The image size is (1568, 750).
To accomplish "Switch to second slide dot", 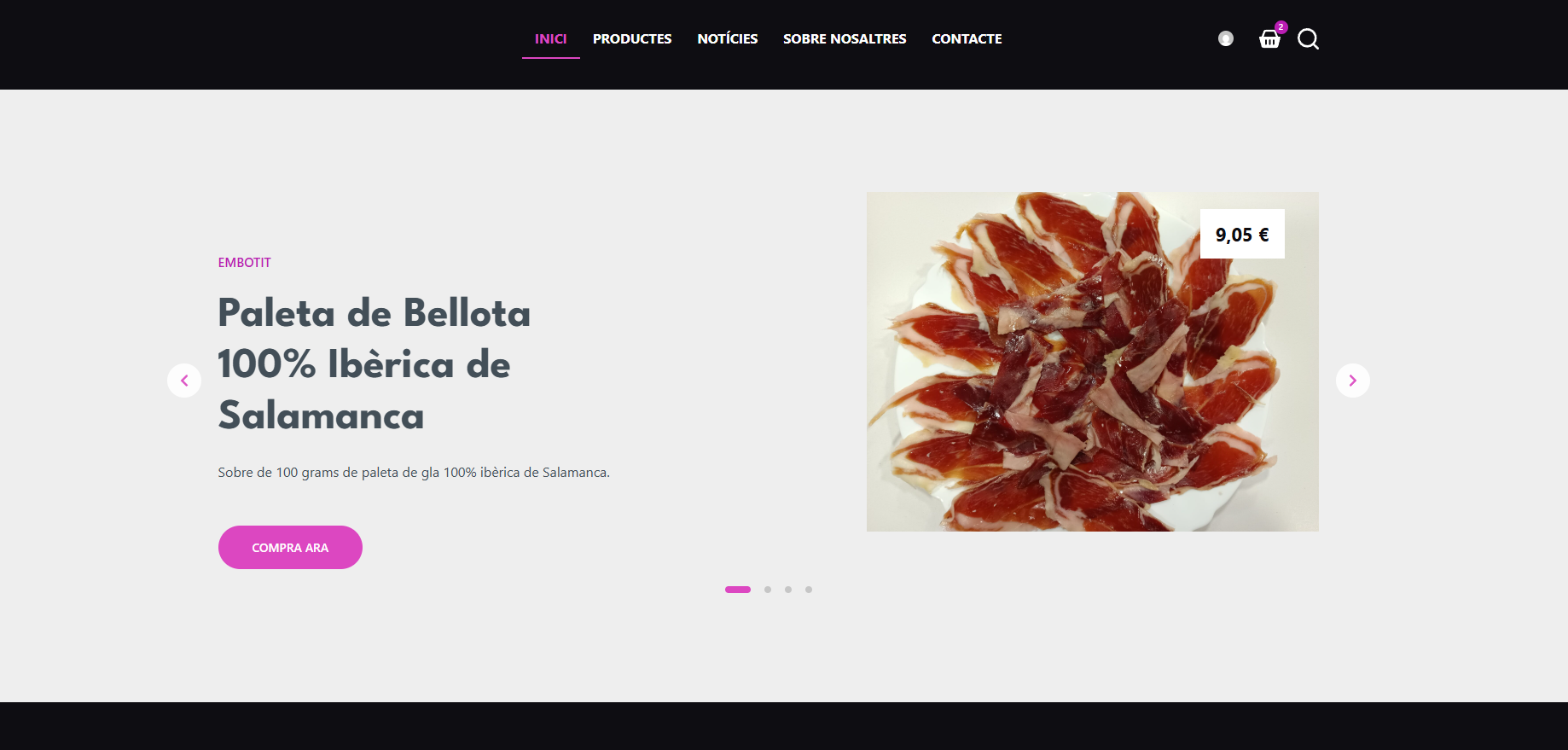I will pos(768,590).
